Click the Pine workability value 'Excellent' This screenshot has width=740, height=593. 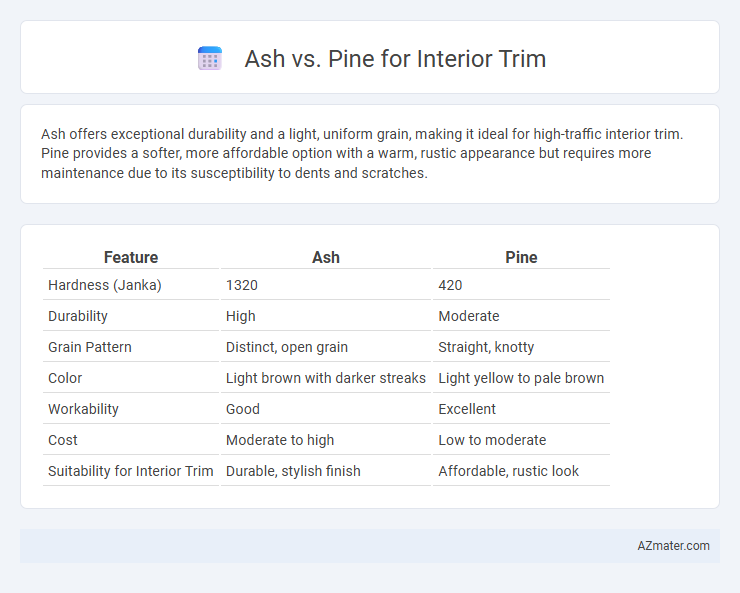[x=467, y=409]
